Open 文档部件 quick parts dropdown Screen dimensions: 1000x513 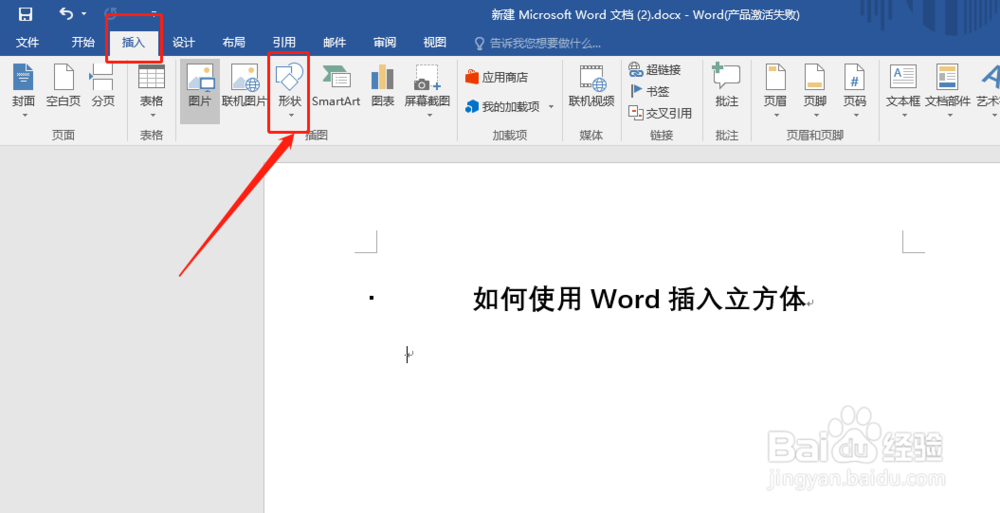(948, 90)
